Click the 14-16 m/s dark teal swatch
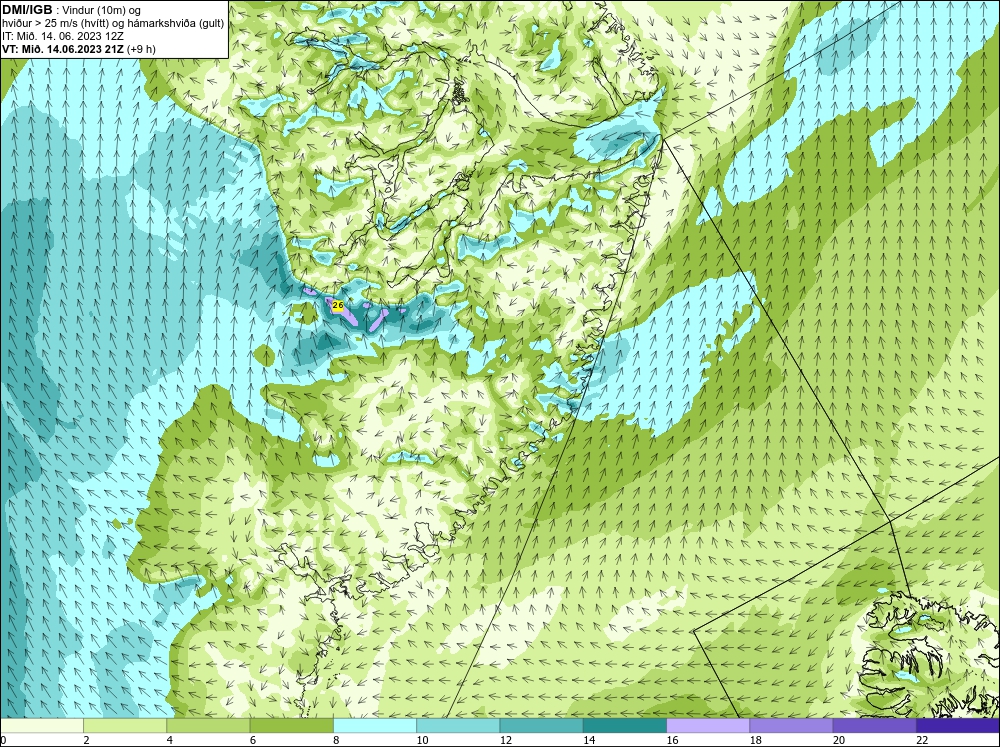Image resolution: width=1000 pixels, height=747 pixels. (625, 725)
